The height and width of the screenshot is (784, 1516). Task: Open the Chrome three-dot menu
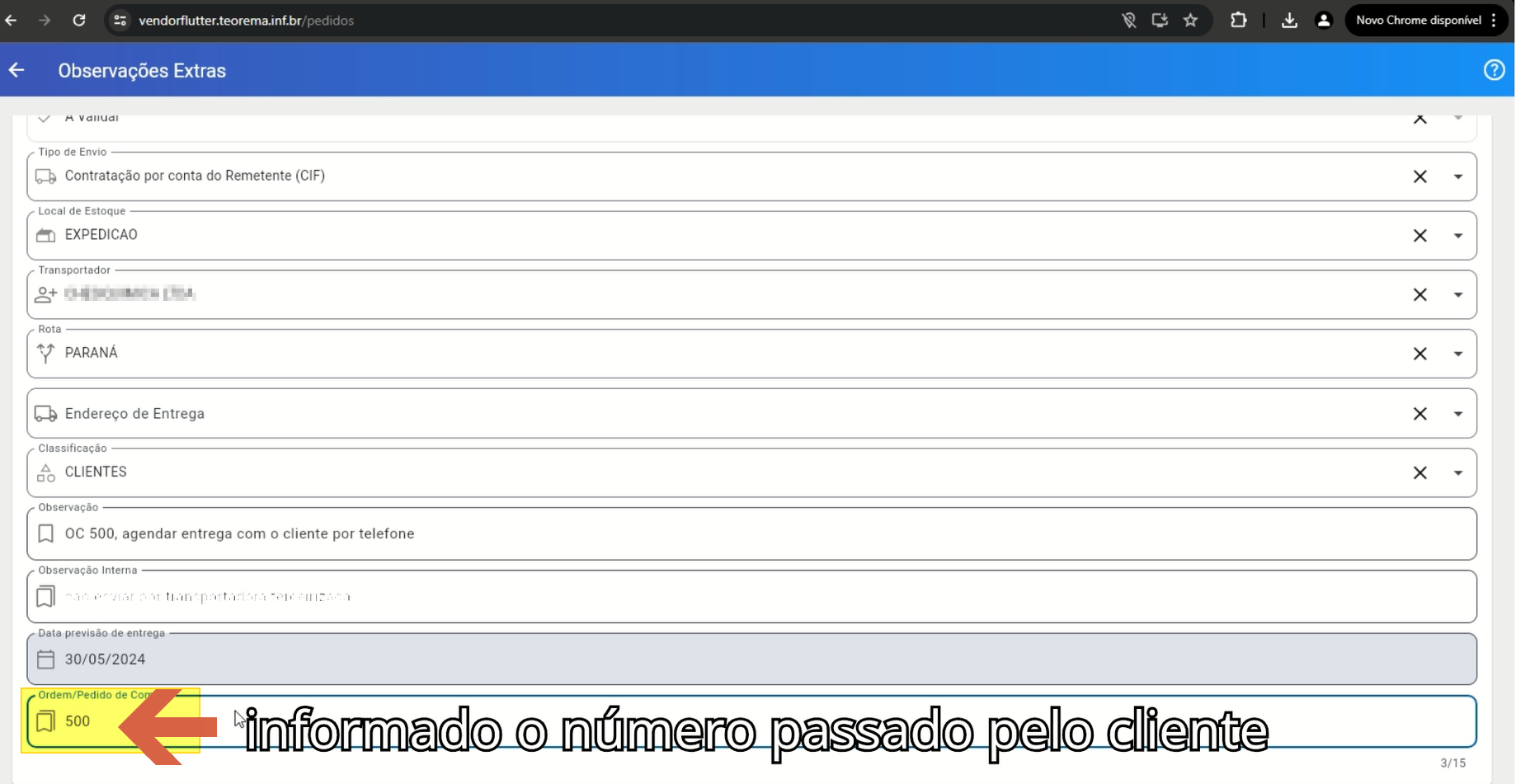[x=1494, y=21]
